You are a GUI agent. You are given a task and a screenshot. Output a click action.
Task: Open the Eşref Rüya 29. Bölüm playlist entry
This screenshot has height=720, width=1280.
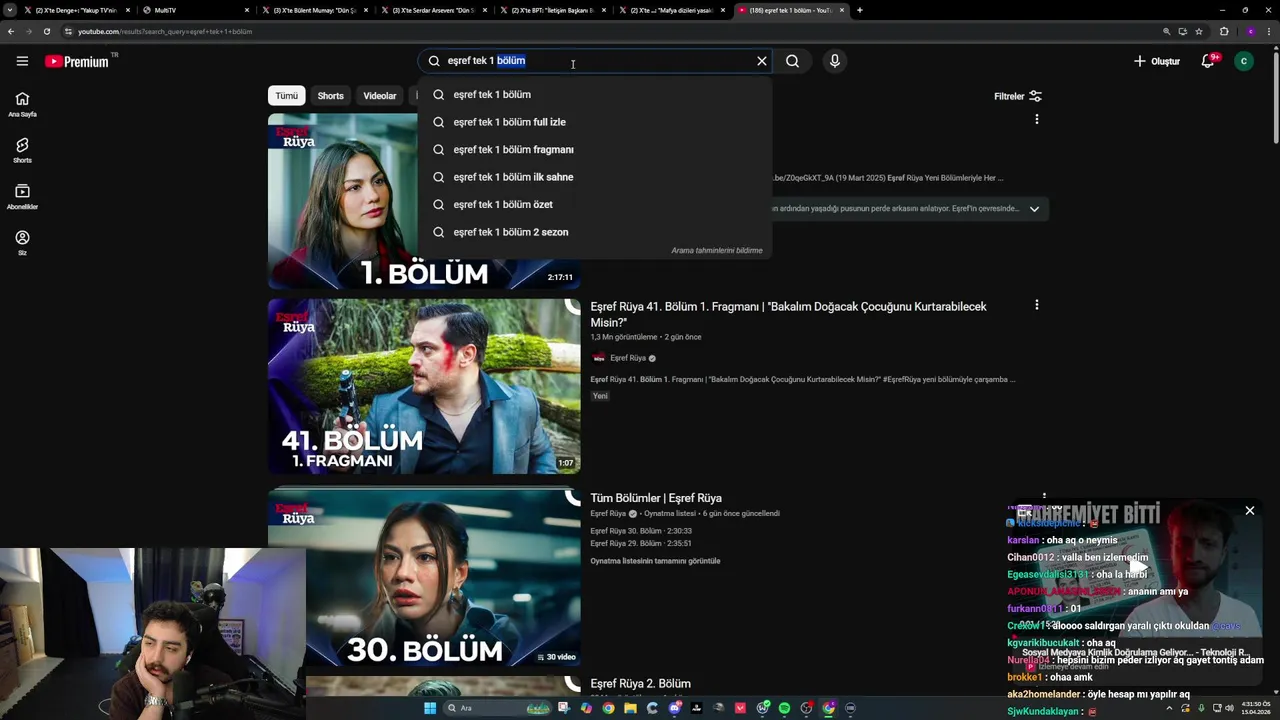641,543
